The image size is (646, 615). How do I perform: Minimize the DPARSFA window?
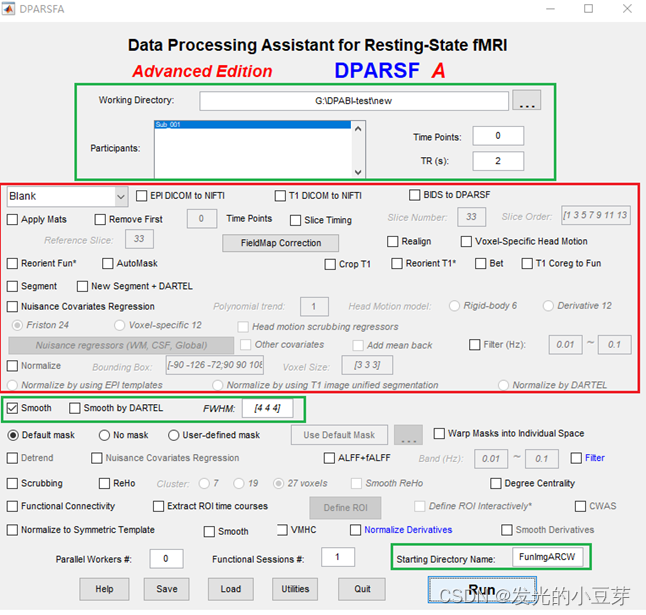tap(550, 9)
